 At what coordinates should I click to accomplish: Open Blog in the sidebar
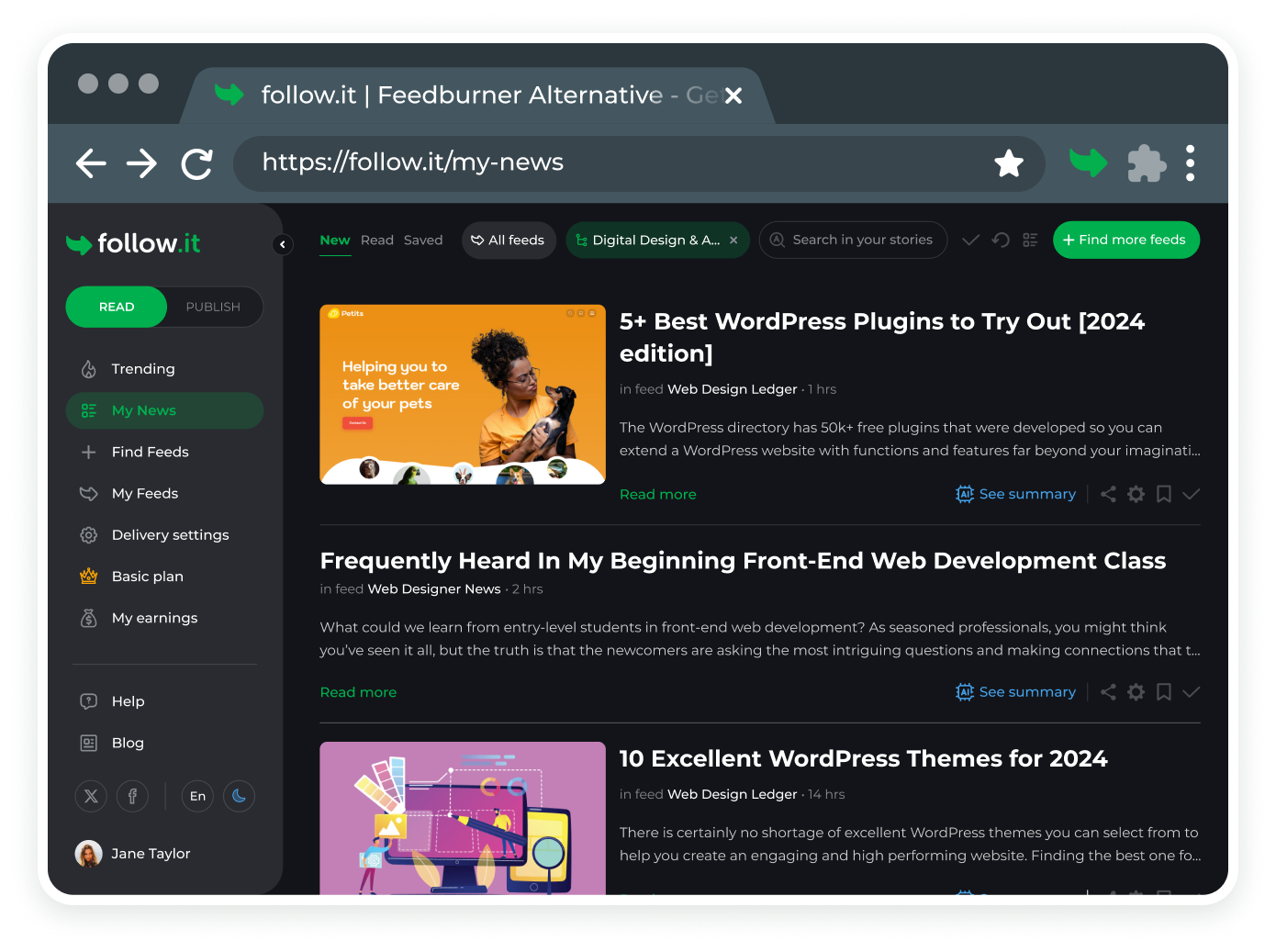click(164, 743)
